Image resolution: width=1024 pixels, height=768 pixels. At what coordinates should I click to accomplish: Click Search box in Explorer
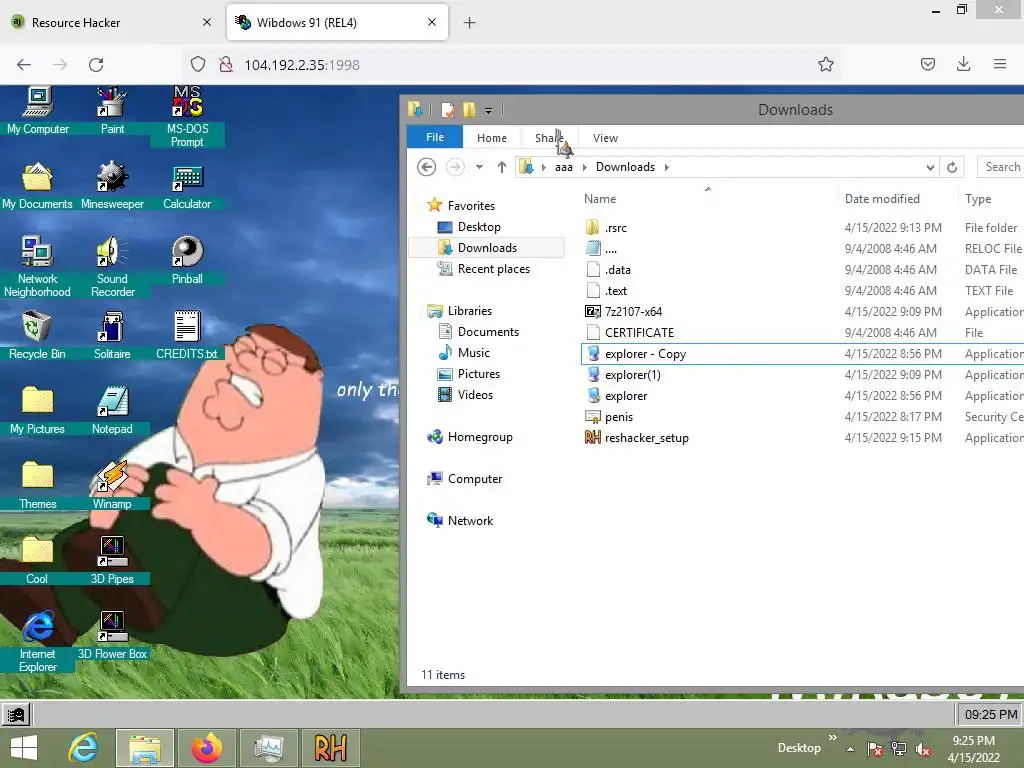[x=1000, y=167]
